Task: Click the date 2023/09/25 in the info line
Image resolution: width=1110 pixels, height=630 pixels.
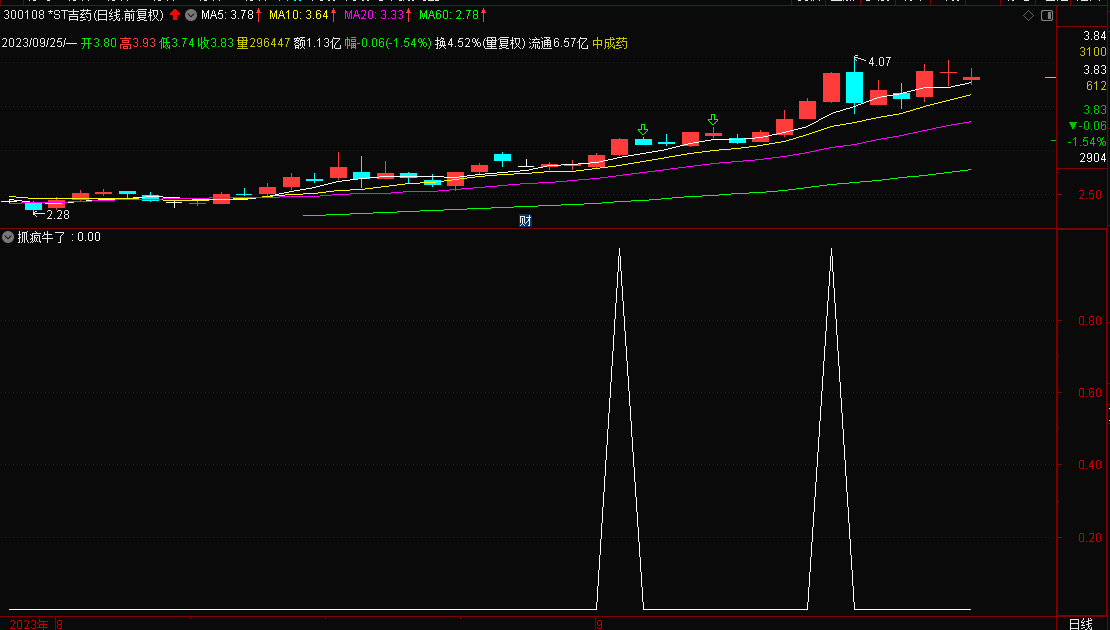Action: pyautogui.click(x=33, y=43)
